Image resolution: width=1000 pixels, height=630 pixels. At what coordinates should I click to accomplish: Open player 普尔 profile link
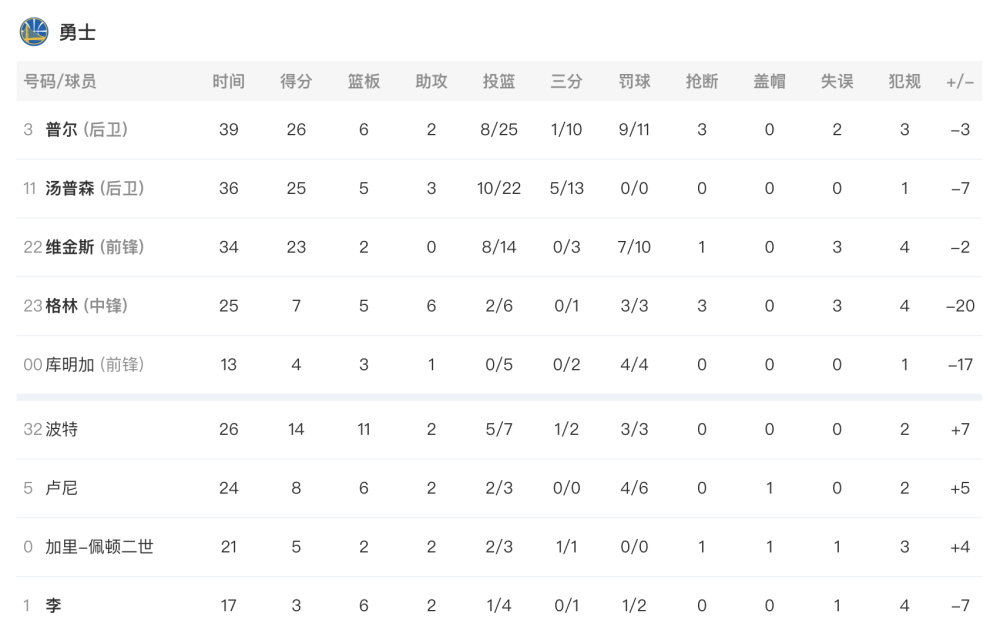(x=61, y=129)
